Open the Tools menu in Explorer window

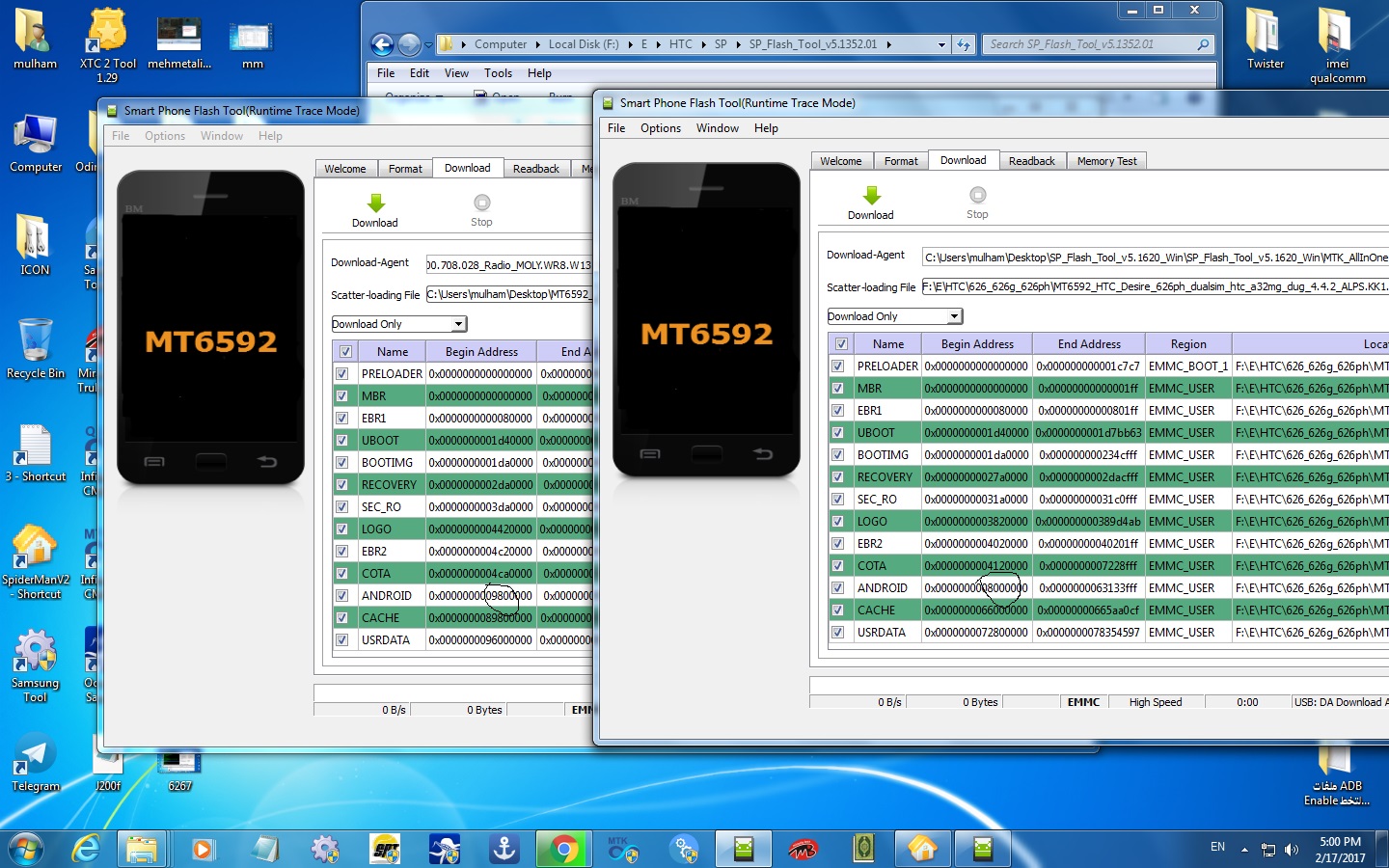tap(498, 73)
